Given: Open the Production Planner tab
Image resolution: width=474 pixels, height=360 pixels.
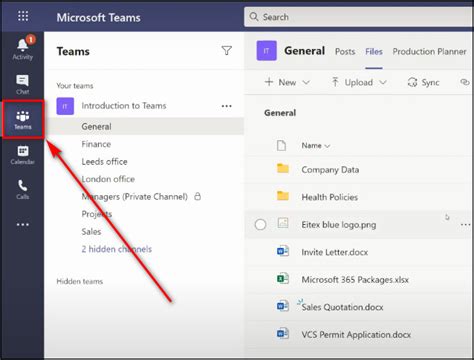Looking at the screenshot, I should 429,52.
